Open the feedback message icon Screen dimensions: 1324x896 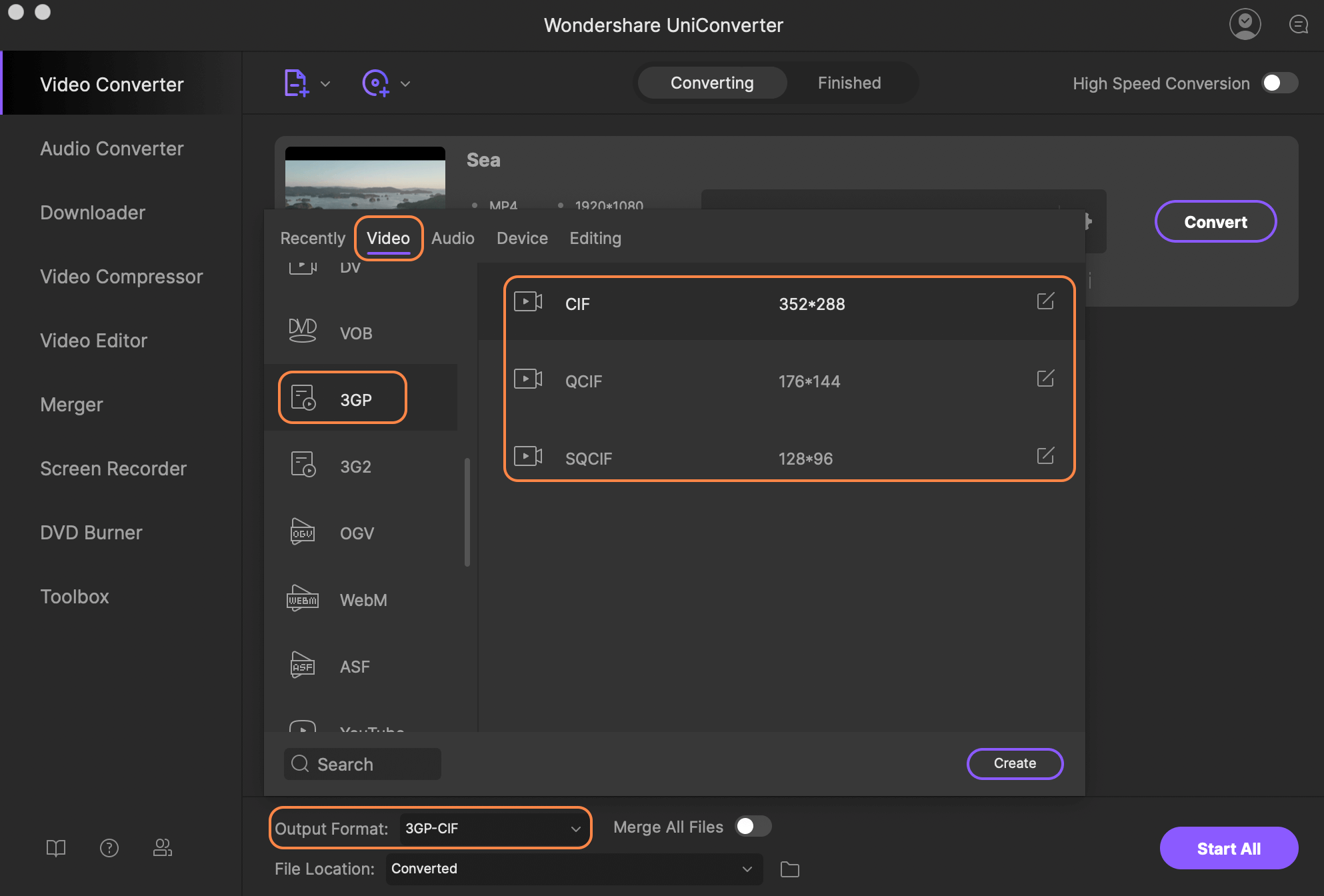point(1298,25)
